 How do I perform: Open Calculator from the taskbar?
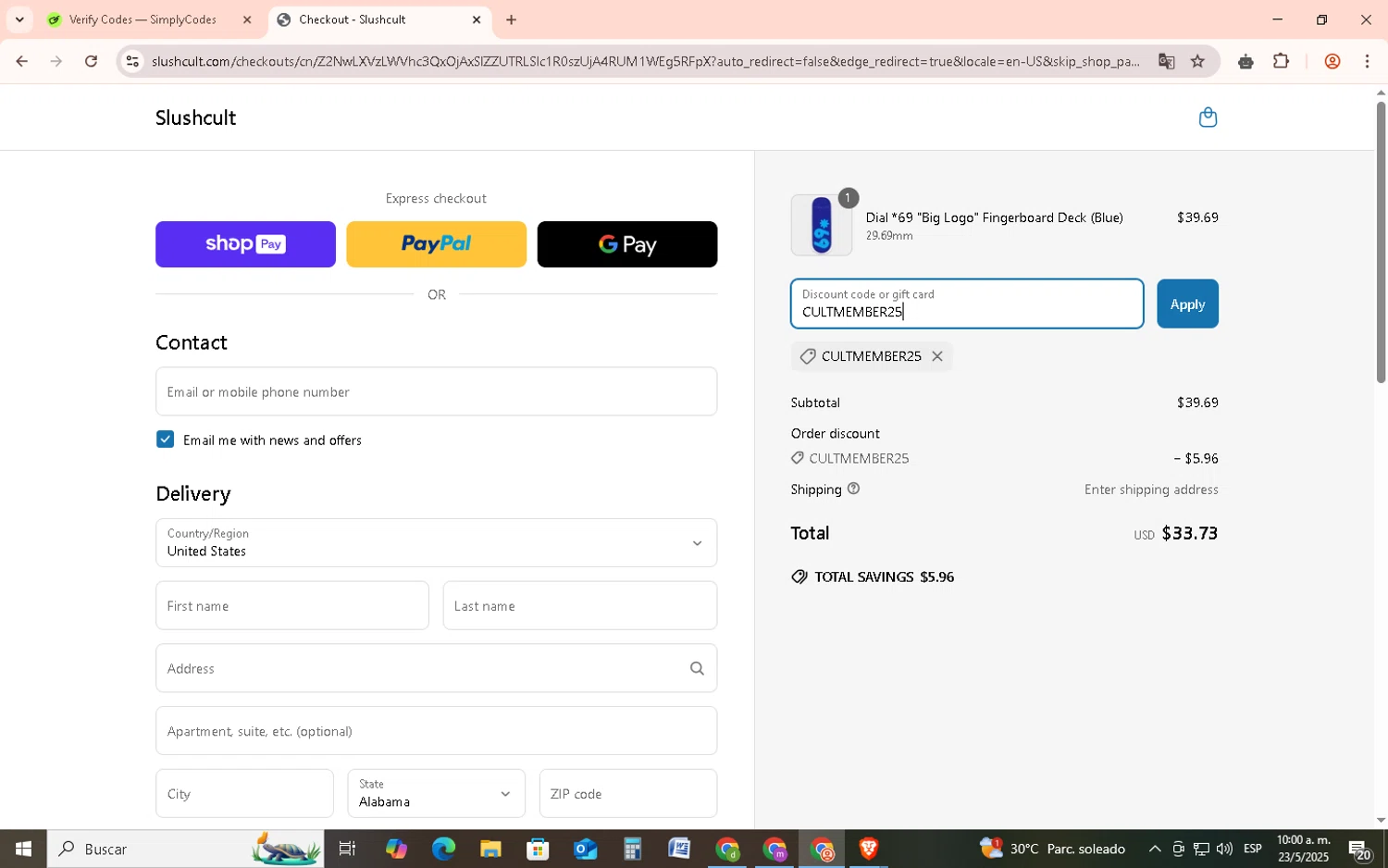tap(632, 849)
